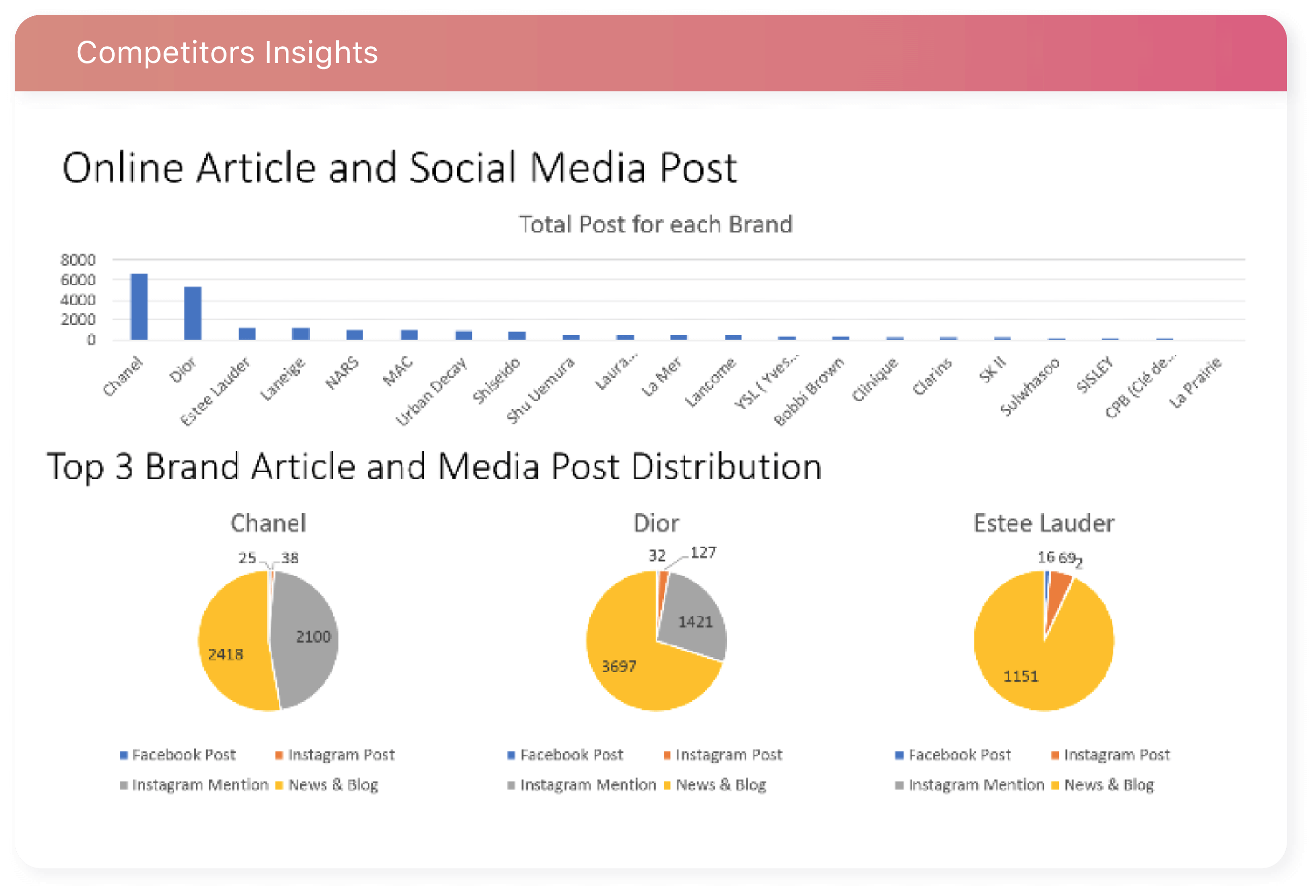Click the Facebook Post legend label under Estee Lauder

pyautogui.click(x=959, y=754)
